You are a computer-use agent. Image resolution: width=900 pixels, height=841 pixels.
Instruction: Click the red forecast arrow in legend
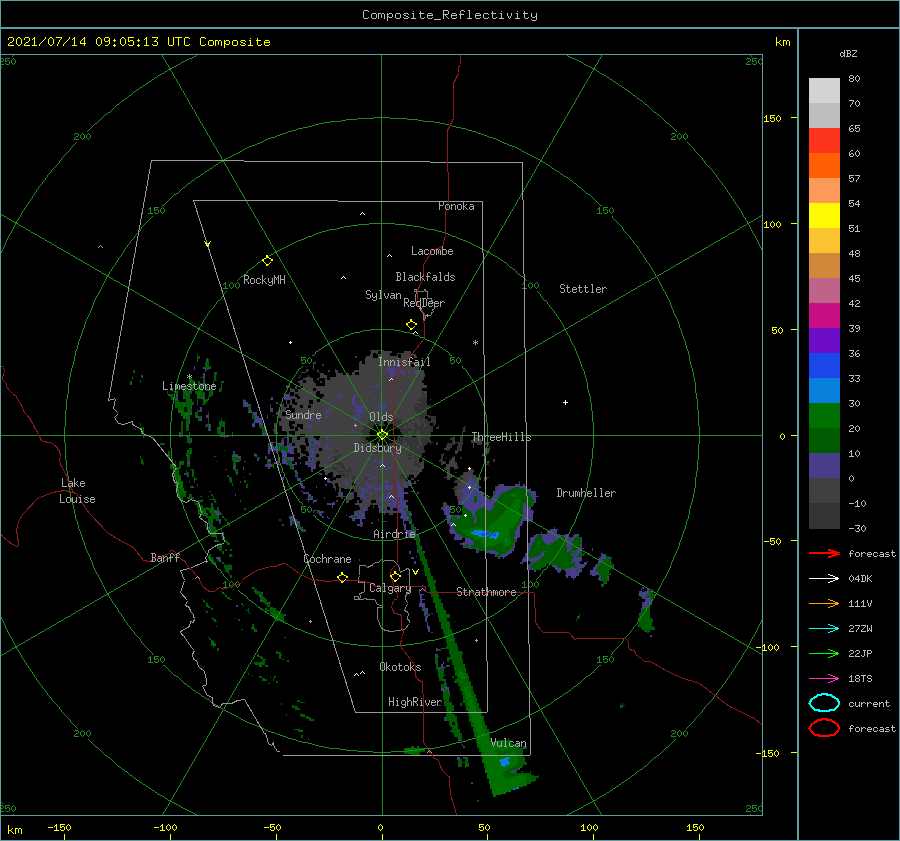(x=824, y=553)
